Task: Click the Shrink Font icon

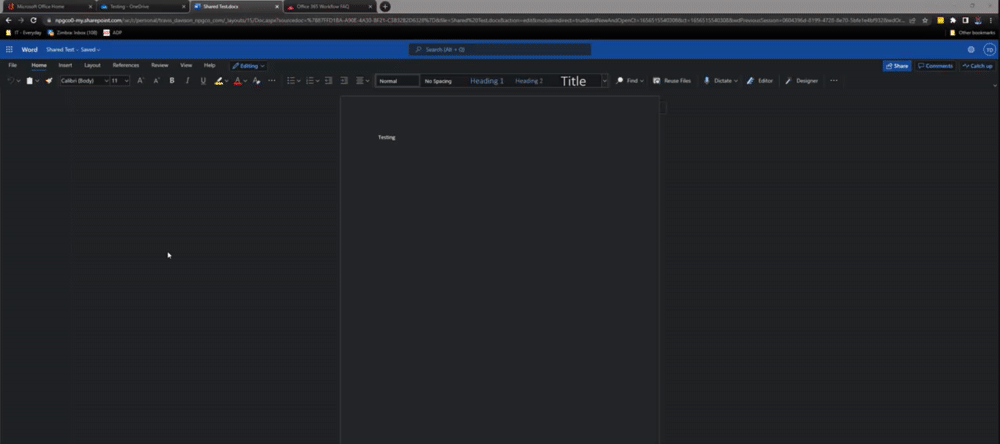Action: pos(156,81)
